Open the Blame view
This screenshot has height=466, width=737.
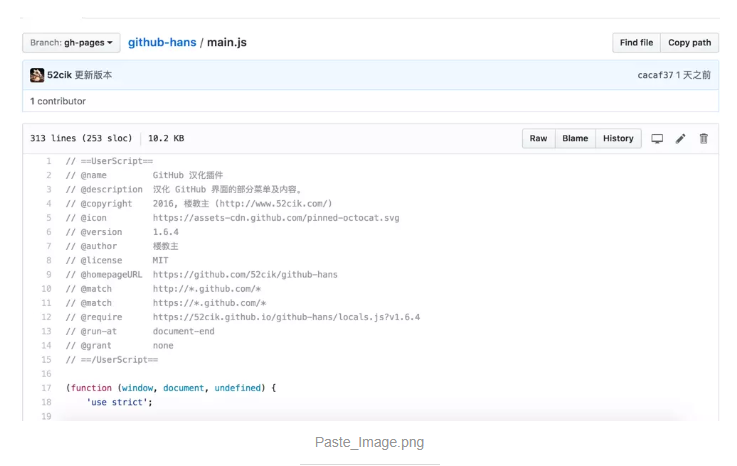click(575, 139)
